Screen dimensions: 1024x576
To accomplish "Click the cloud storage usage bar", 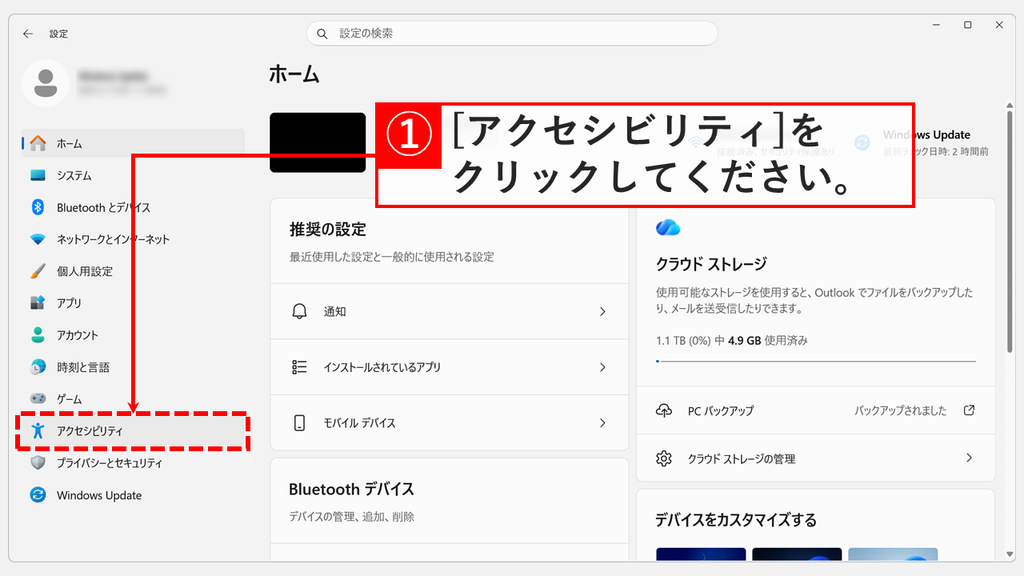I will [816, 361].
